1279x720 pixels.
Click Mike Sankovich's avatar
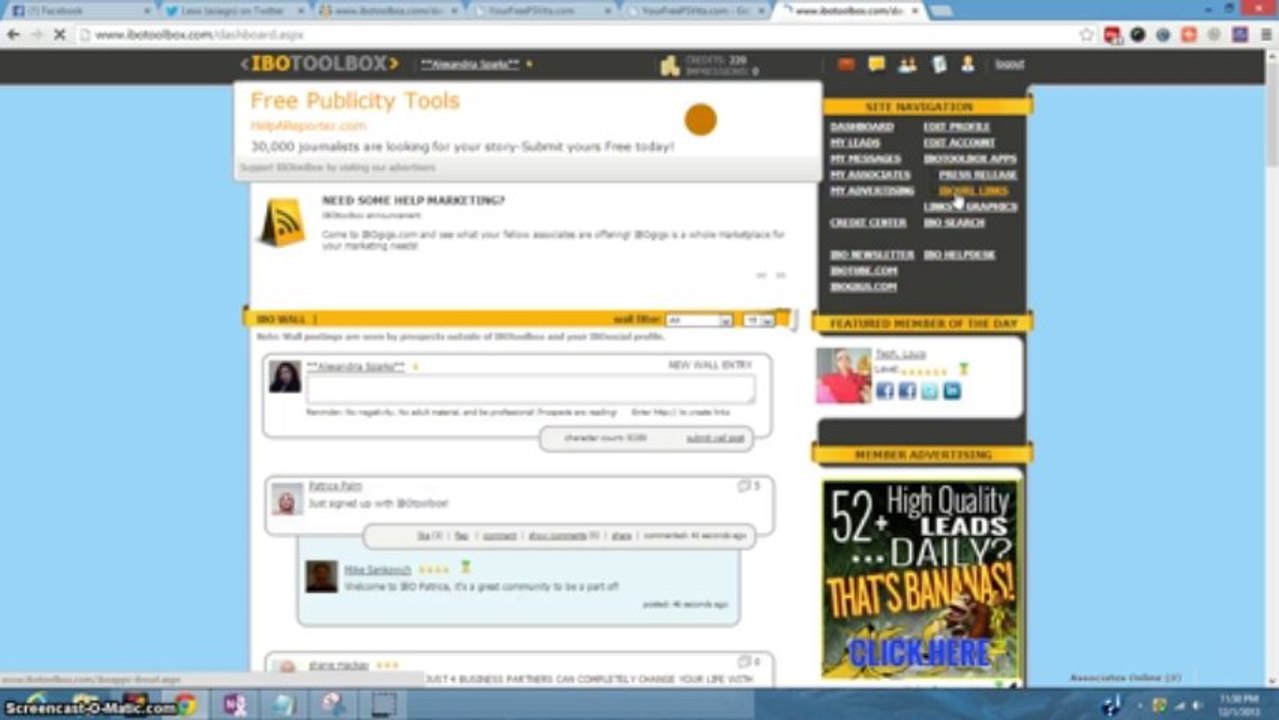[321, 577]
